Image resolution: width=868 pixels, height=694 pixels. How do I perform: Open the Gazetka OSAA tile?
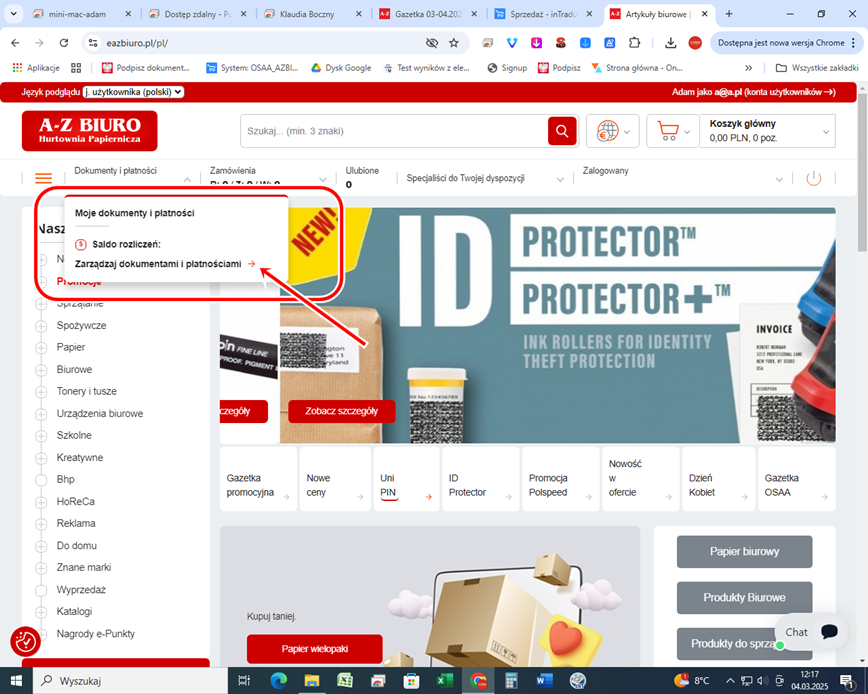[796, 479]
